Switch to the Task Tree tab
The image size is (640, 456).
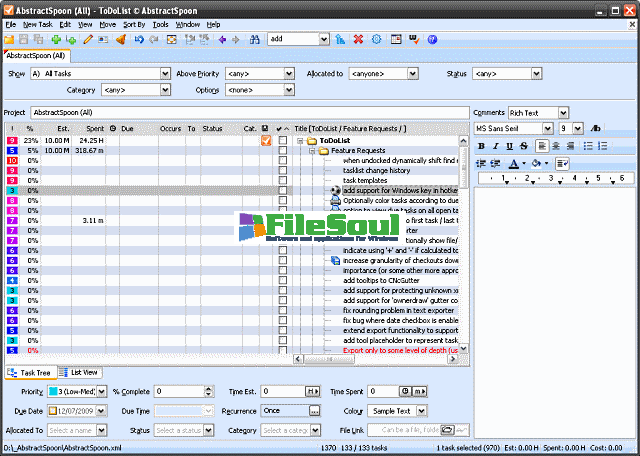[30, 373]
